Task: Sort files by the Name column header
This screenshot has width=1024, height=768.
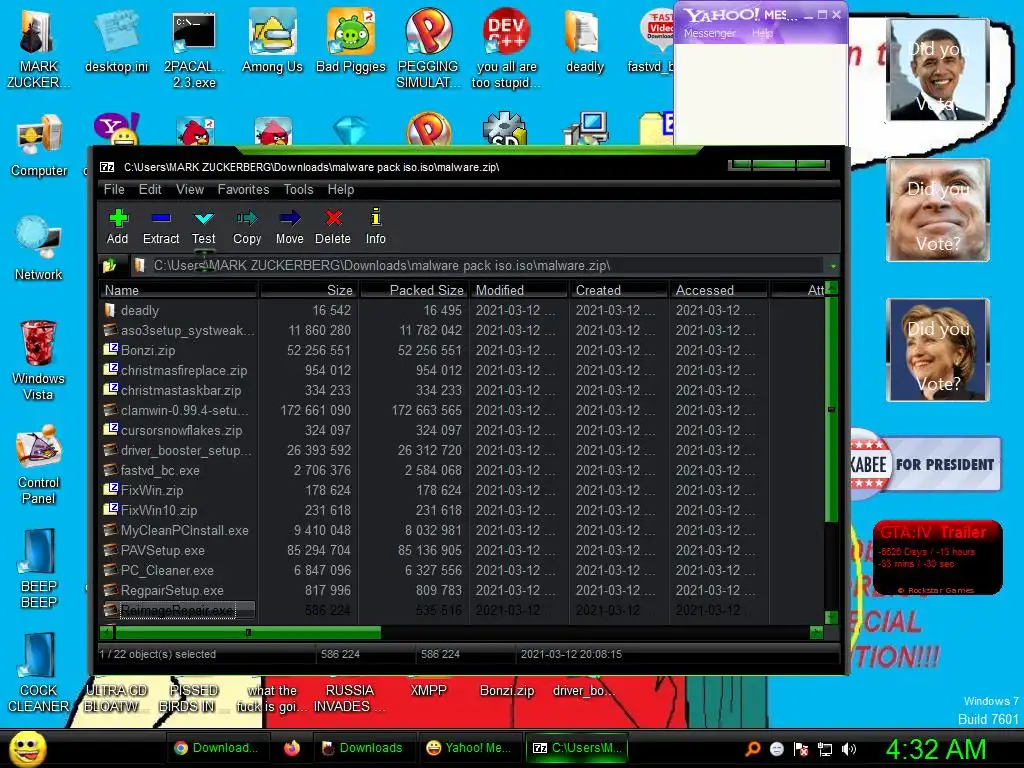Action: [179, 290]
